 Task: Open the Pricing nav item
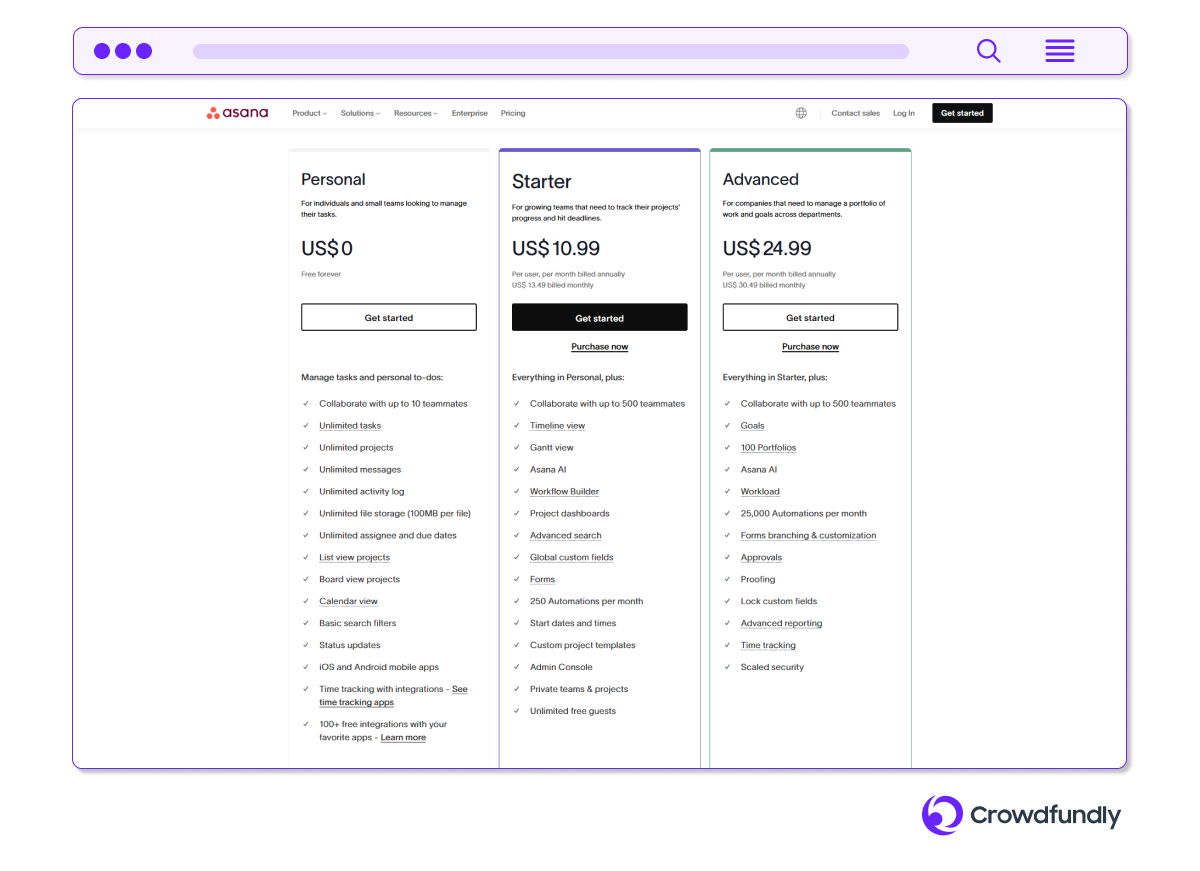[513, 113]
